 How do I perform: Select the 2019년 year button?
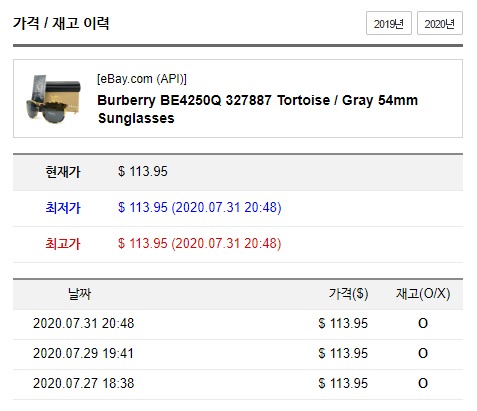(x=389, y=23)
